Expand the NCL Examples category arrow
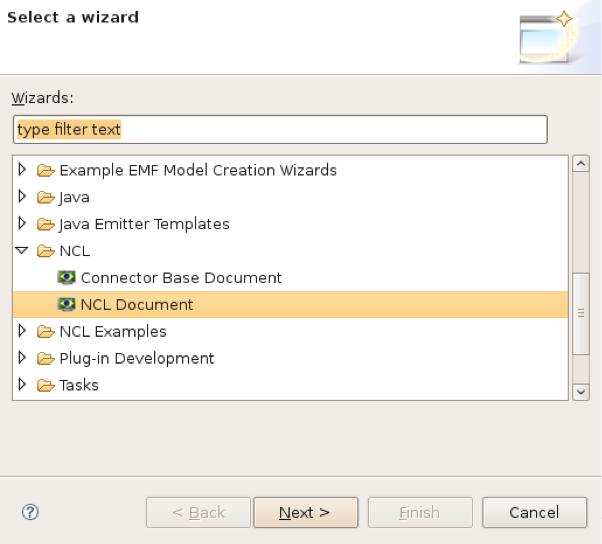Viewport: 602px width, 544px height. pyautogui.click(x=22, y=332)
